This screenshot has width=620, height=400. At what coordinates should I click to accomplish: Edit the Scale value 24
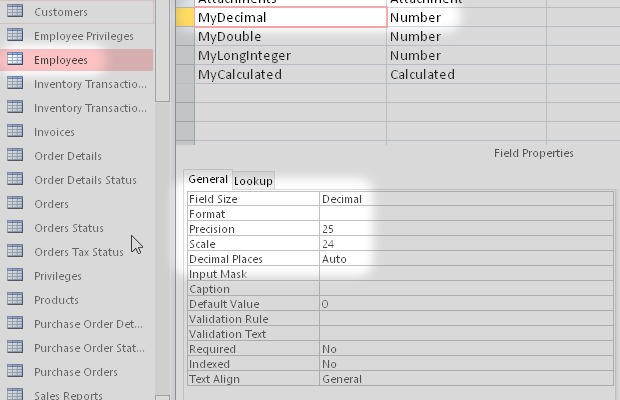point(465,244)
